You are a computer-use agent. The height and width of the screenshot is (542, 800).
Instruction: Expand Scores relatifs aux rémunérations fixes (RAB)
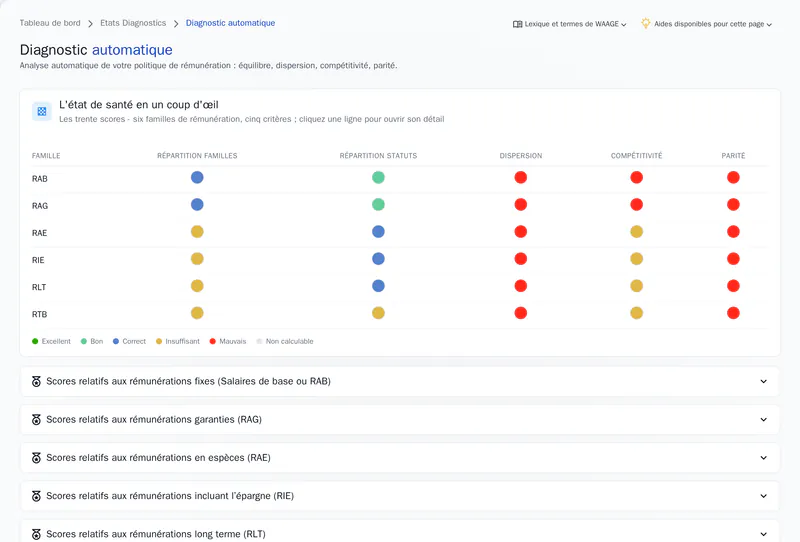coord(399,381)
